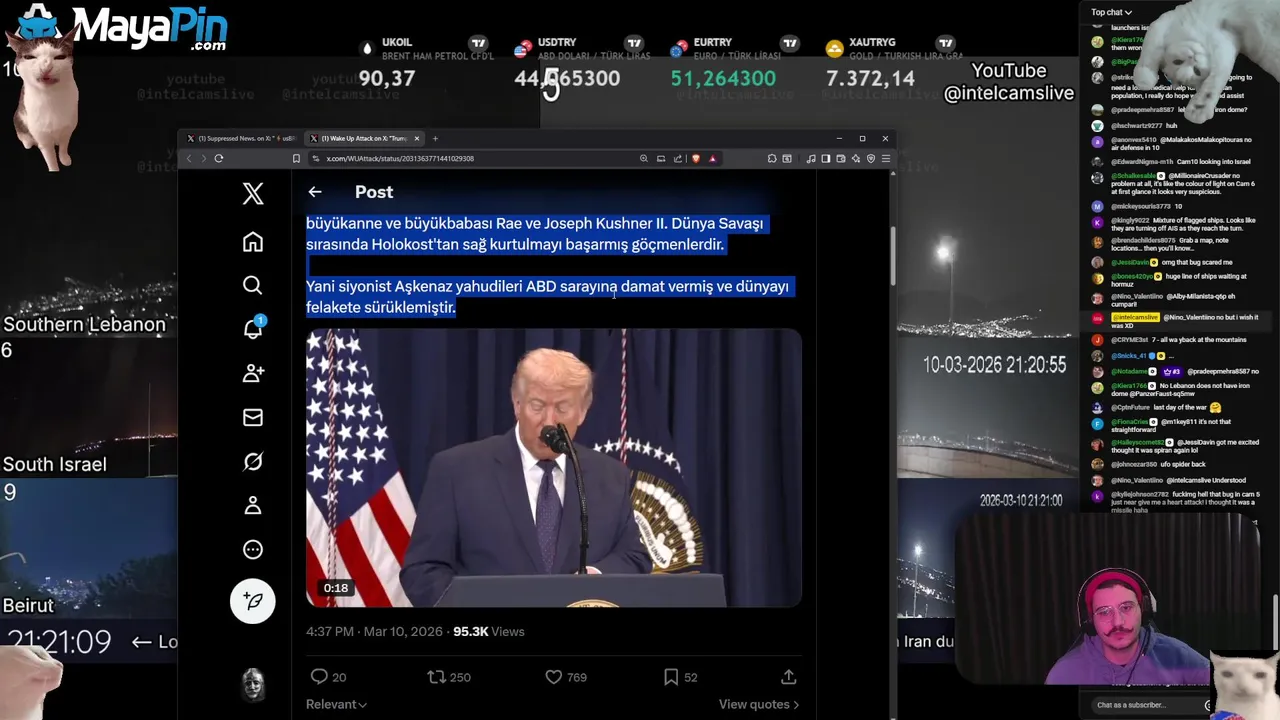Open the browser hamburger menu
Viewport: 1280px width, 720px height.
(x=886, y=158)
